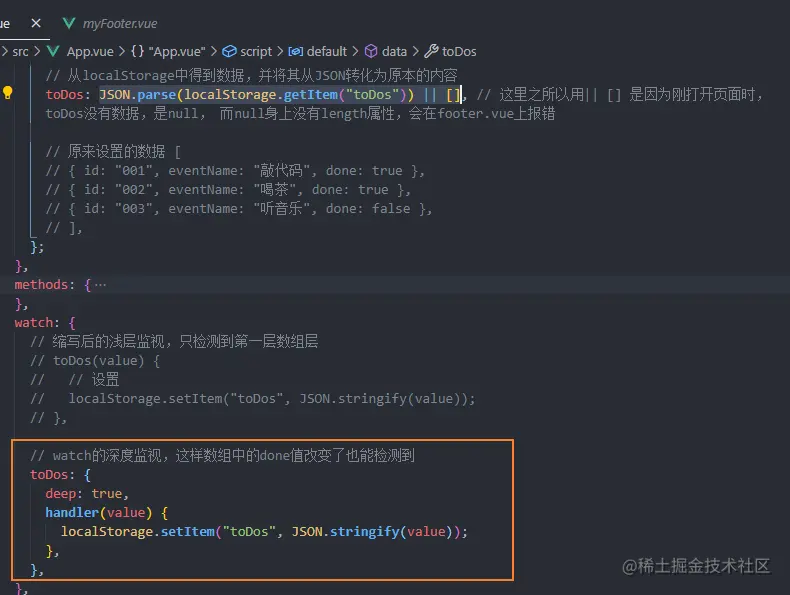The image size is (790, 595).
Task: Open the script breadcrumb
Action: coord(256,51)
